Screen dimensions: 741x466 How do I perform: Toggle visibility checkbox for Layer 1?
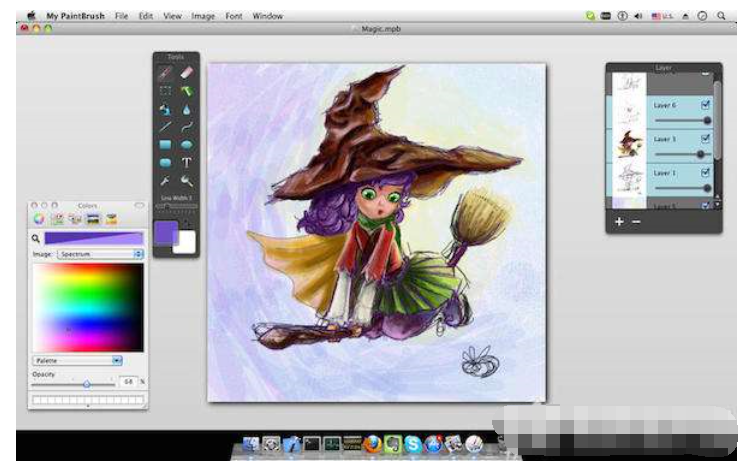705,173
